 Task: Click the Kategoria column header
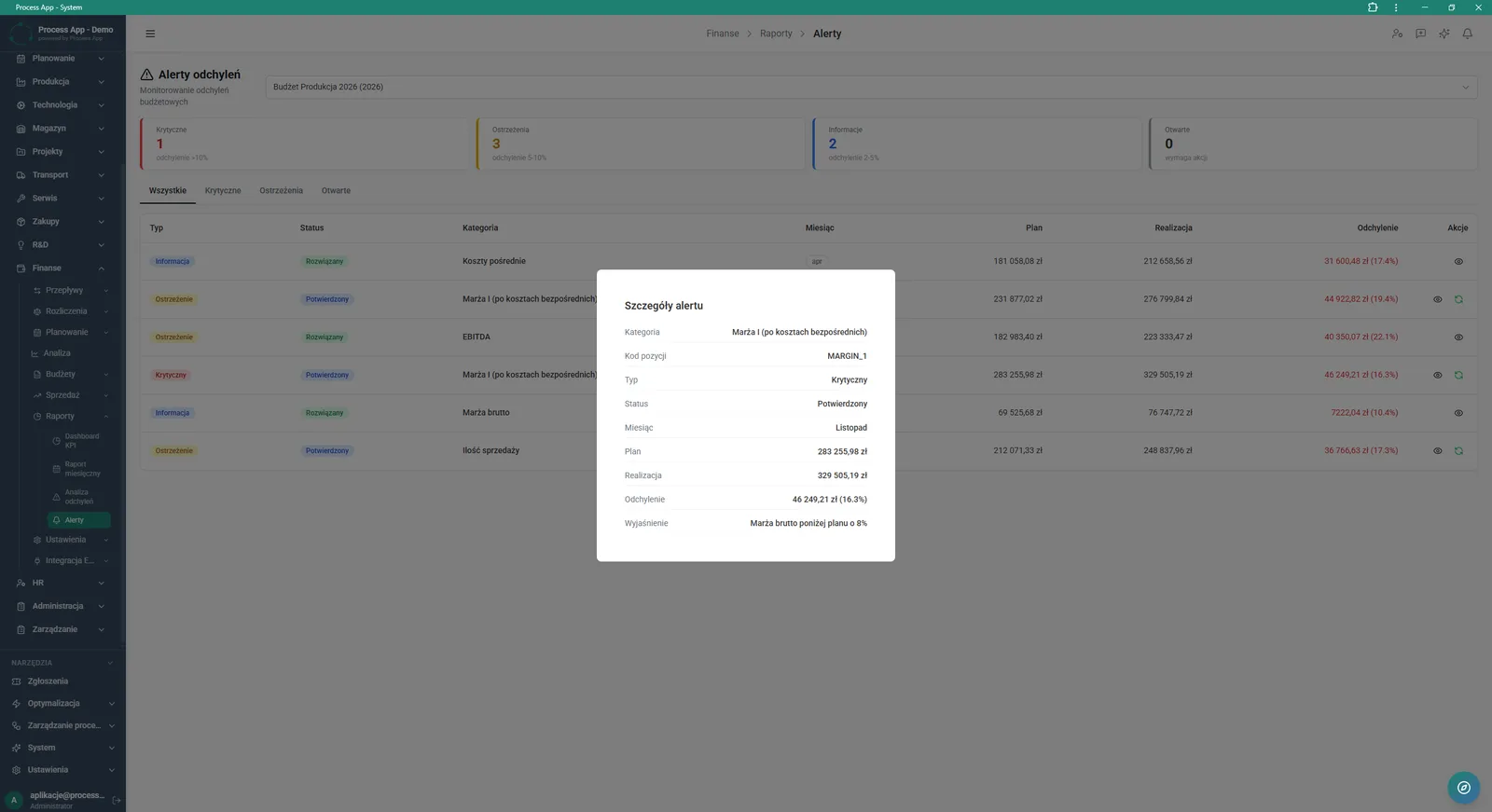pos(480,227)
